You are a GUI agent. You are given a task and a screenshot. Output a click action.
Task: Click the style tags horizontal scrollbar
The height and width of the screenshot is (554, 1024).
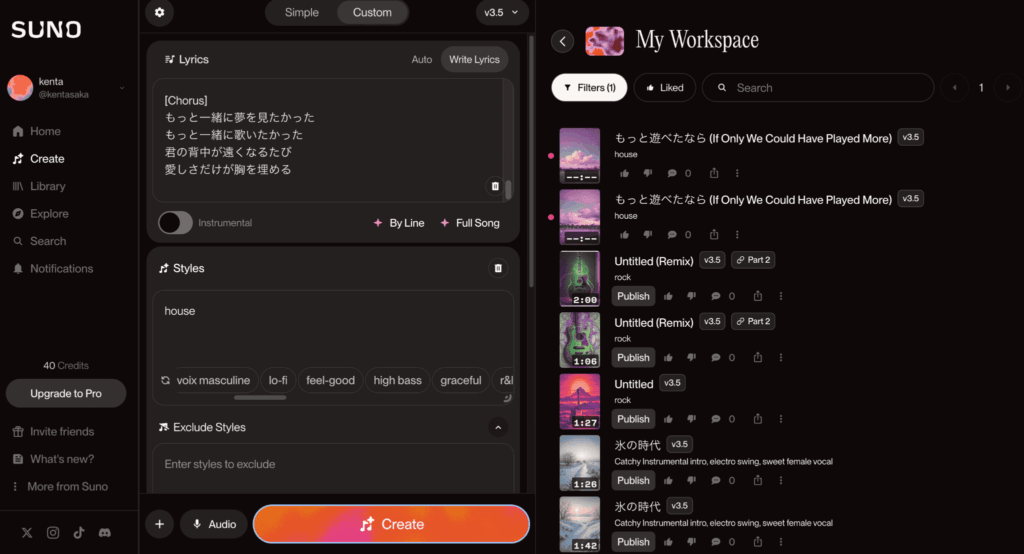click(260, 397)
